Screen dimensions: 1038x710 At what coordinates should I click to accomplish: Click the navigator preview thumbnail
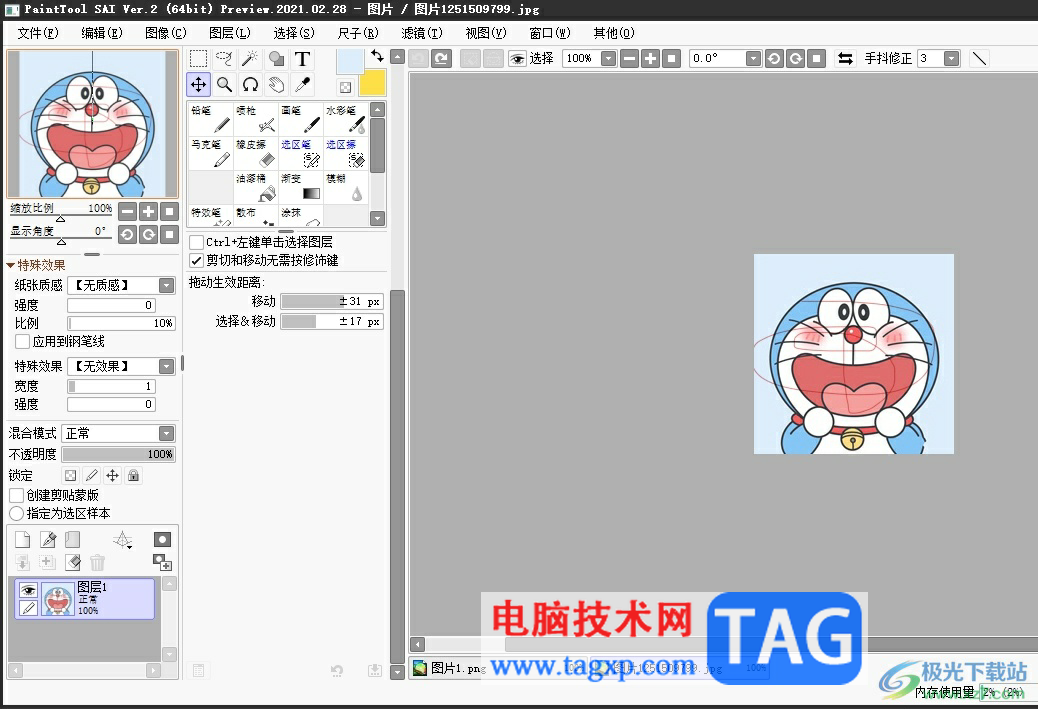coord(92,124)
